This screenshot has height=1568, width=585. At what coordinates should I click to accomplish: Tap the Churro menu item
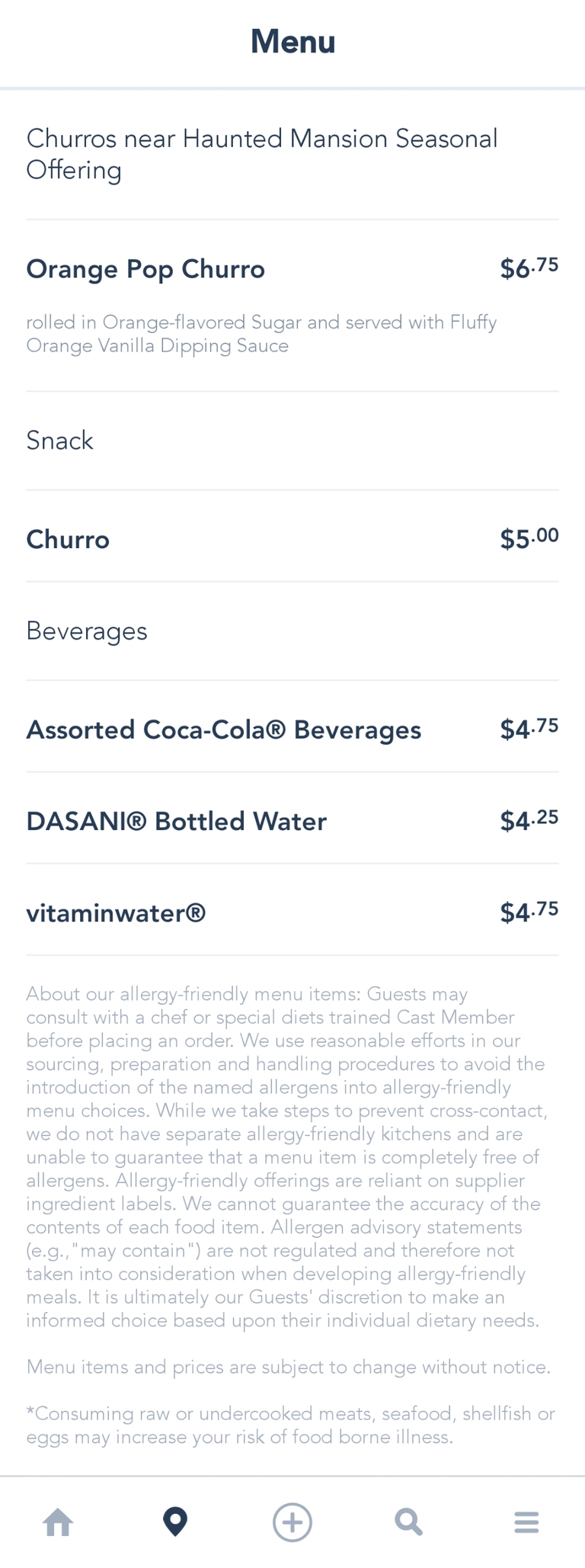pyautogui.click(x=68, y=540)
